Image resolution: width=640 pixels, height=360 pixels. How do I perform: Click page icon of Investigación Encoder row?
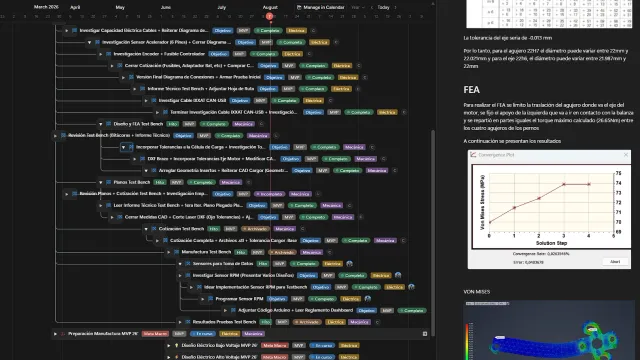tap(109, 54)
